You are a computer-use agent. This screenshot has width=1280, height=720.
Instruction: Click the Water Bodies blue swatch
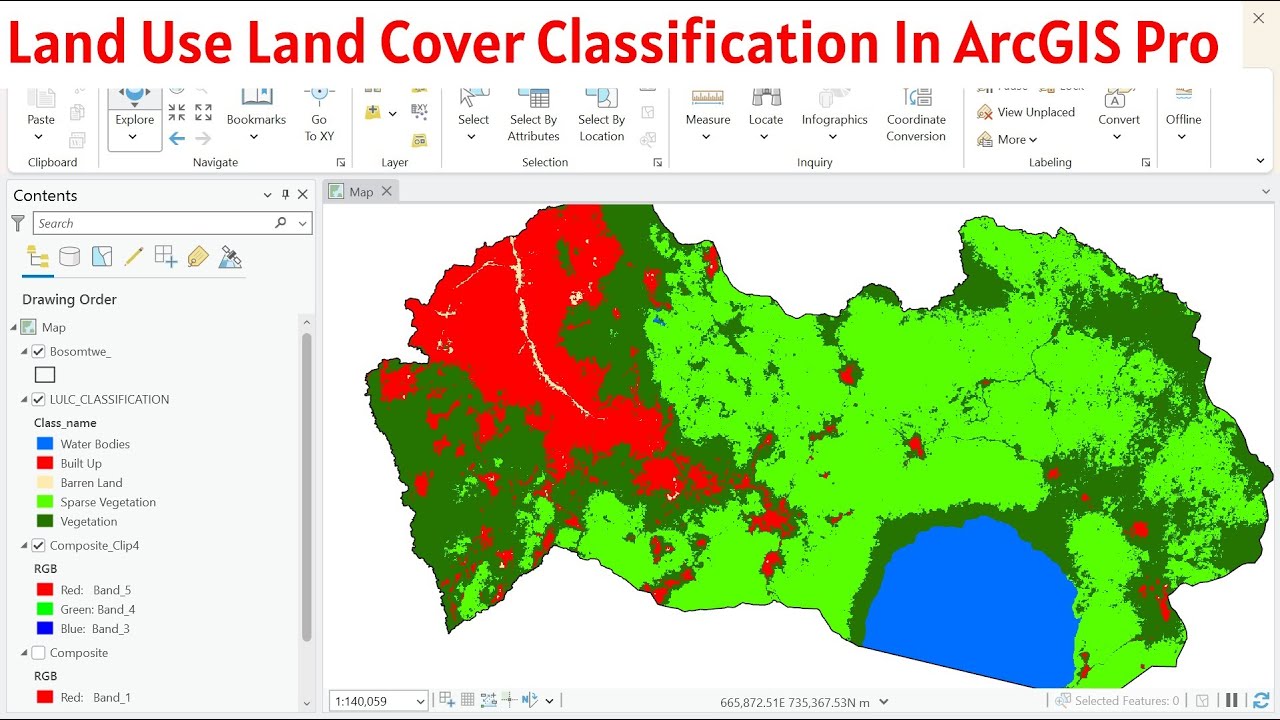pos(44,443)
